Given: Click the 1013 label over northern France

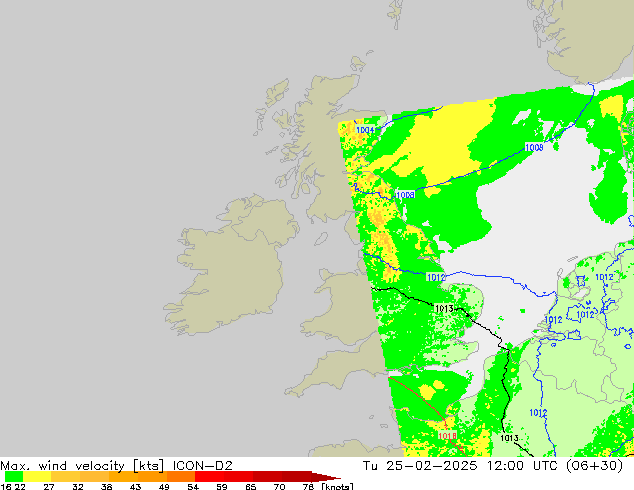Looking at the screenshot, I should (509, 438).
